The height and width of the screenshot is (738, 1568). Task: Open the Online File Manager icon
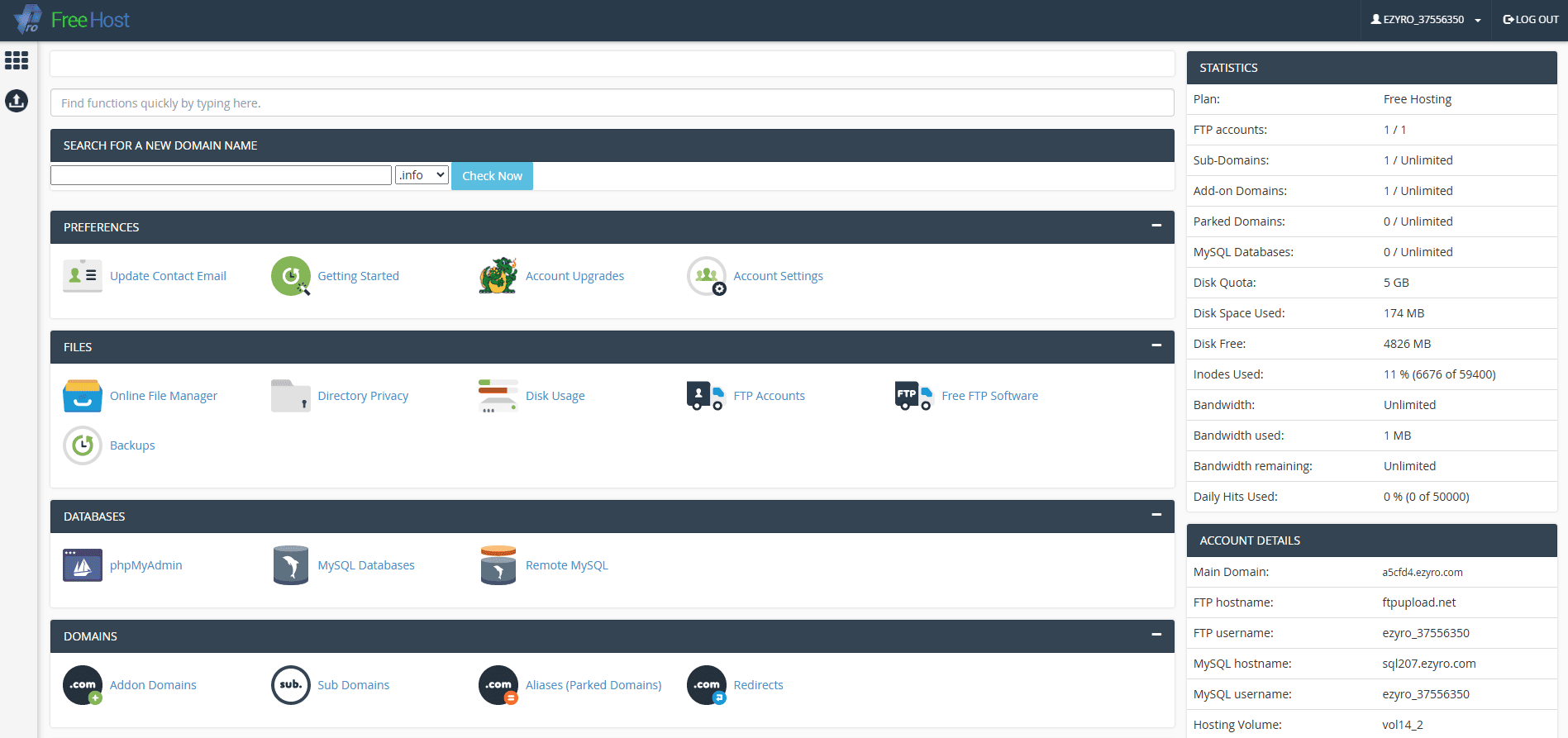point(83,396)
